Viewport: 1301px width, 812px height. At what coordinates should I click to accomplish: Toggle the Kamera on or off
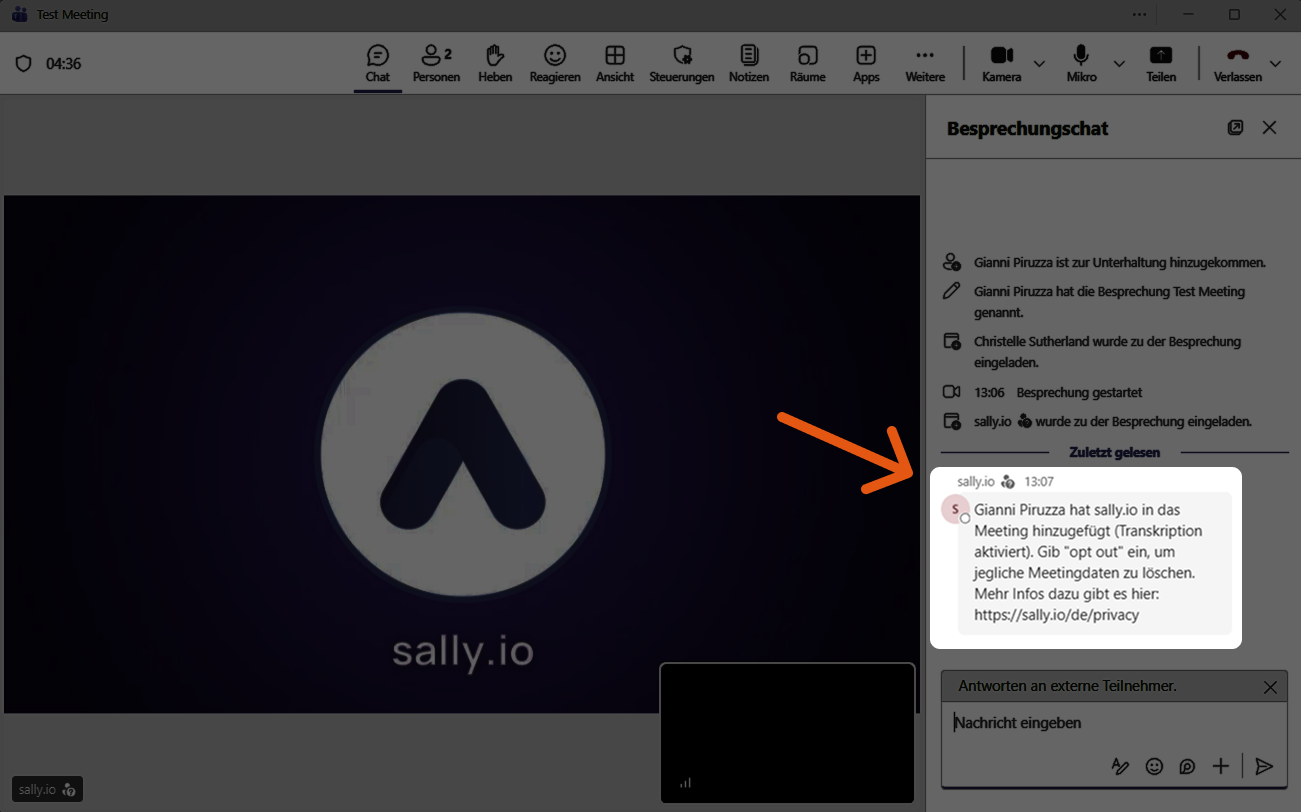pos(1001,63)
